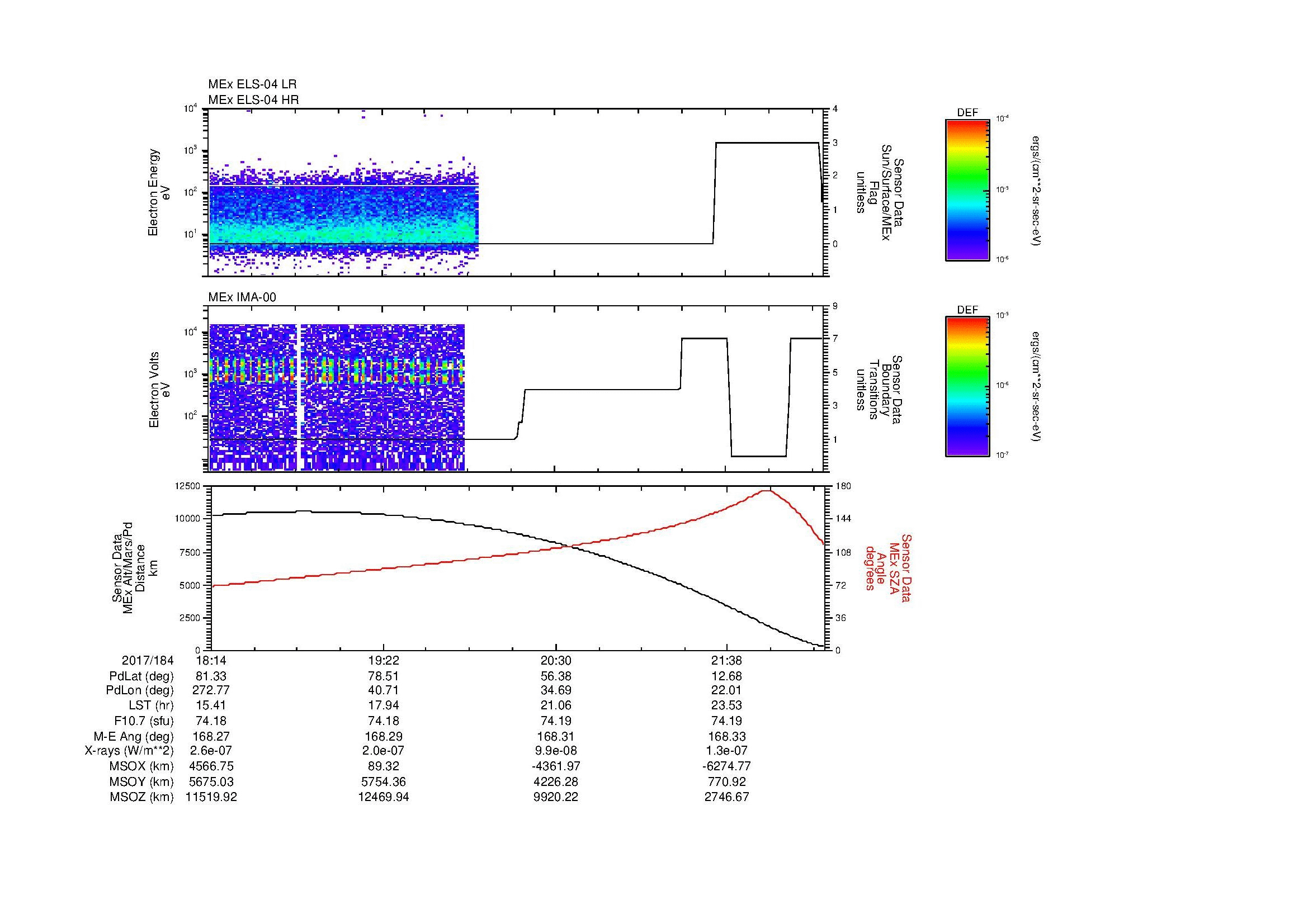This screenshot has width=1308, height=924.
Task: Click the LST value 15.41
Action: pyautogui.click(x=211, y=706)
